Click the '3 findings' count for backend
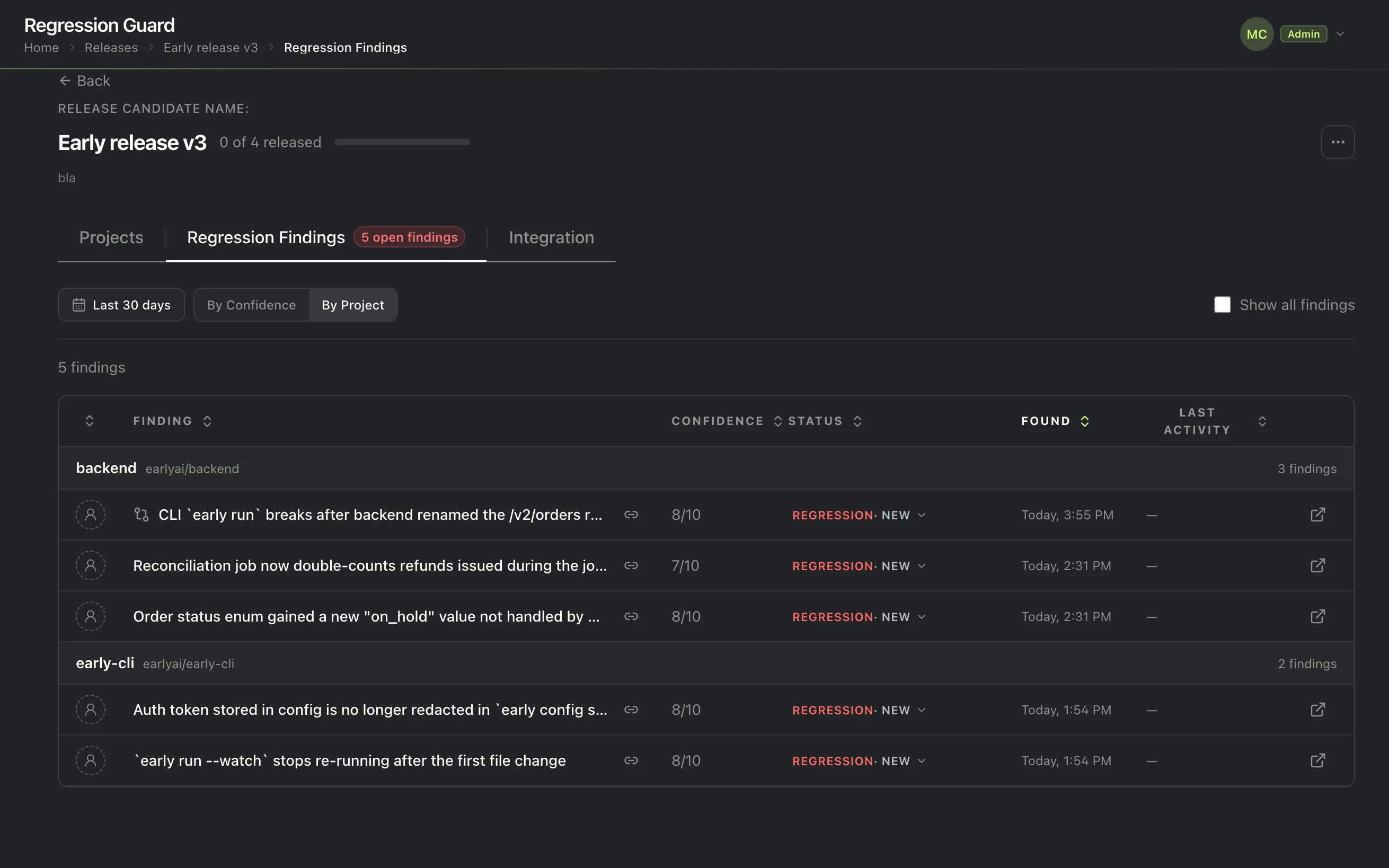 pos(1307,469)
